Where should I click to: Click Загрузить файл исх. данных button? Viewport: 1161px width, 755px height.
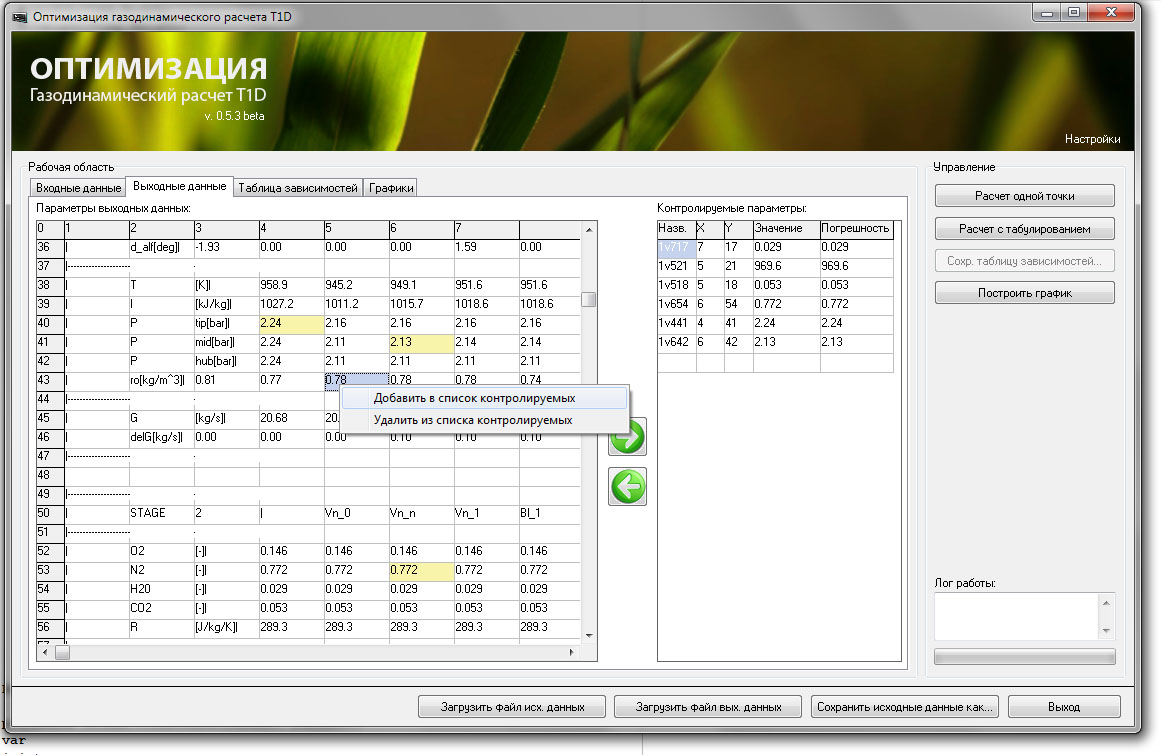click(x=512, y=707)
